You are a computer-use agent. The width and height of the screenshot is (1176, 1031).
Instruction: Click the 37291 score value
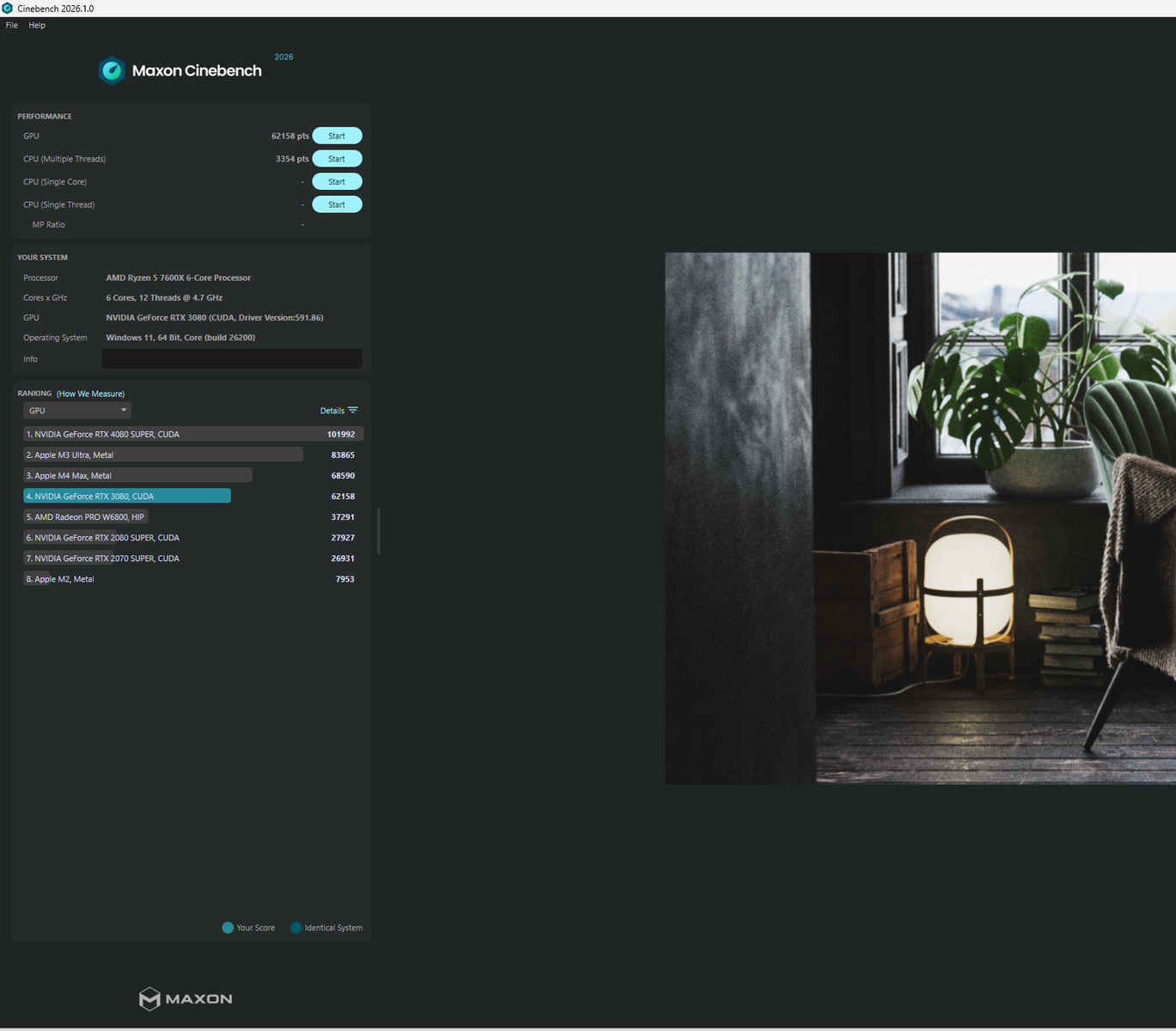343,516
